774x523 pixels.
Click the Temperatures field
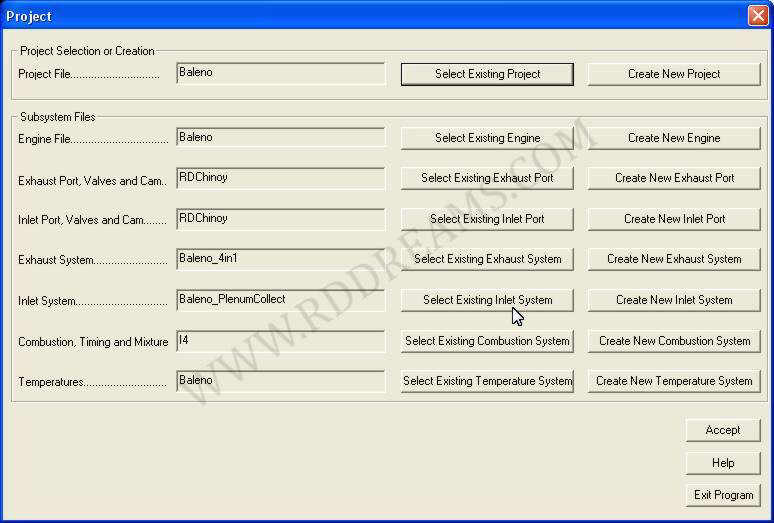[280, 381]
